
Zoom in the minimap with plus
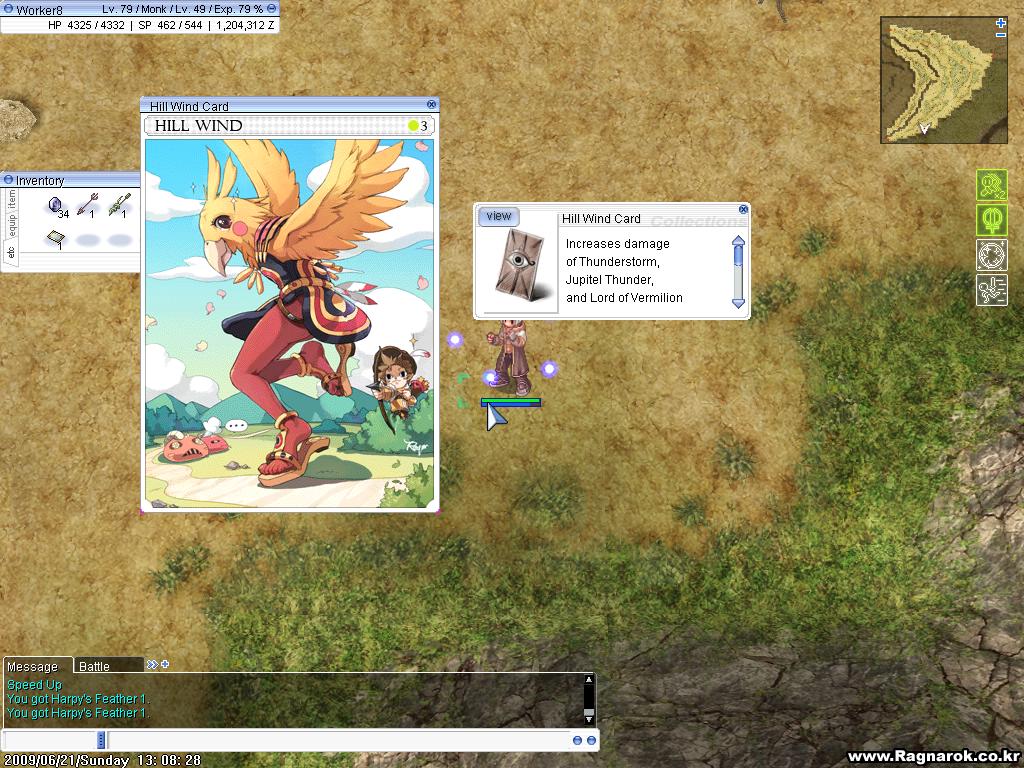[1000, 23]
